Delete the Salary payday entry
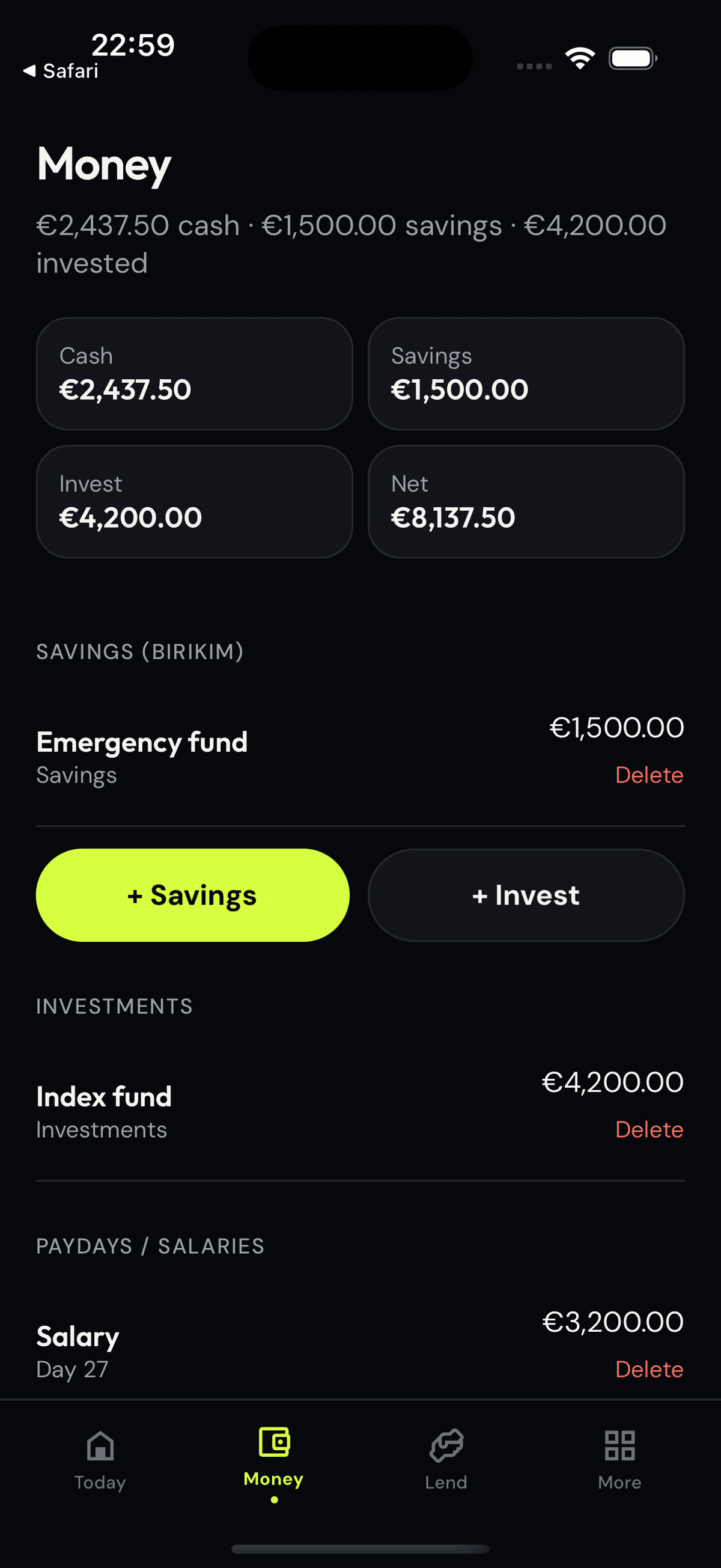The image size is (721, 1568). (650, 1369)
